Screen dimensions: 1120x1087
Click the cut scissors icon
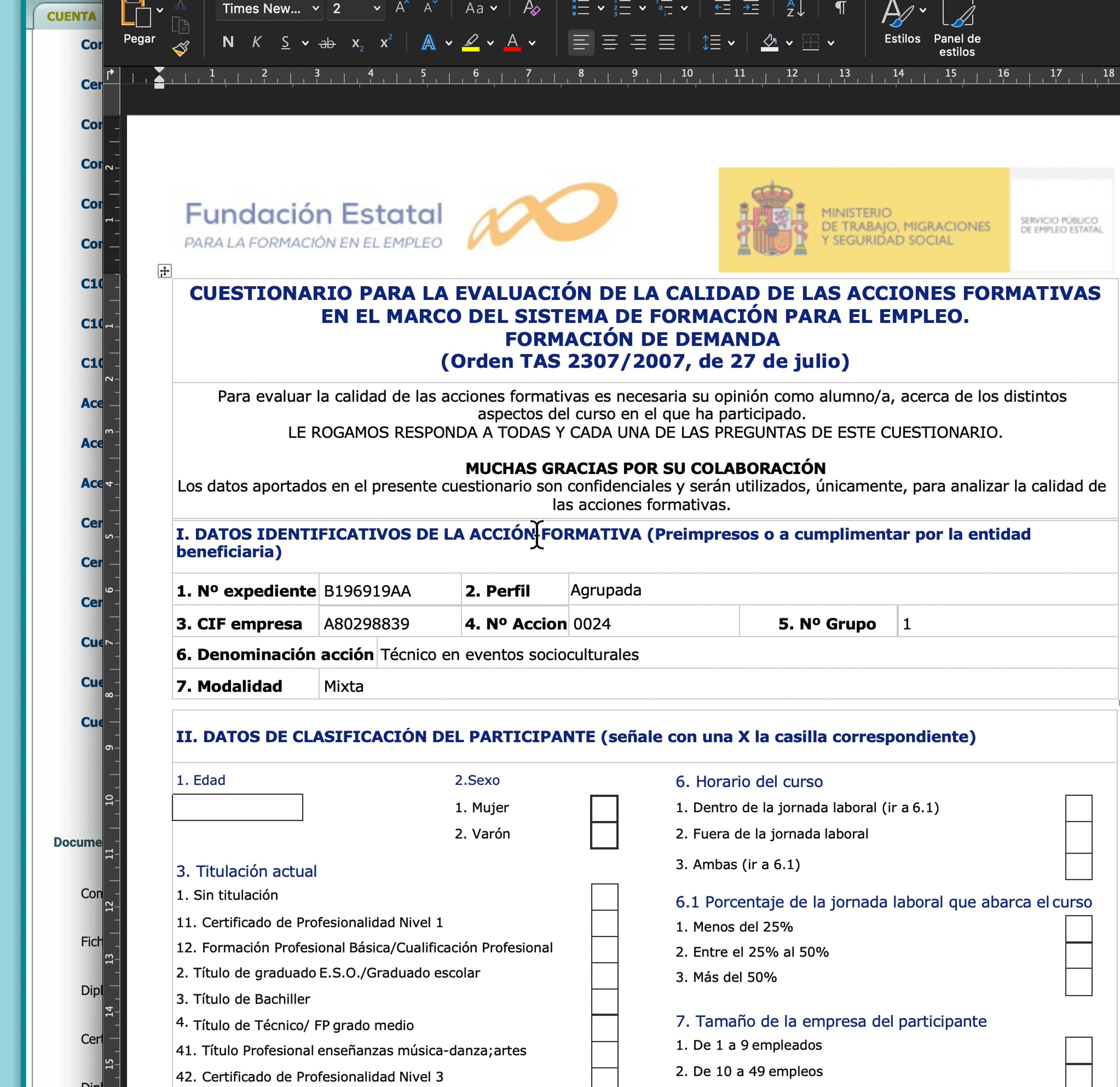[x=181, y=5]
